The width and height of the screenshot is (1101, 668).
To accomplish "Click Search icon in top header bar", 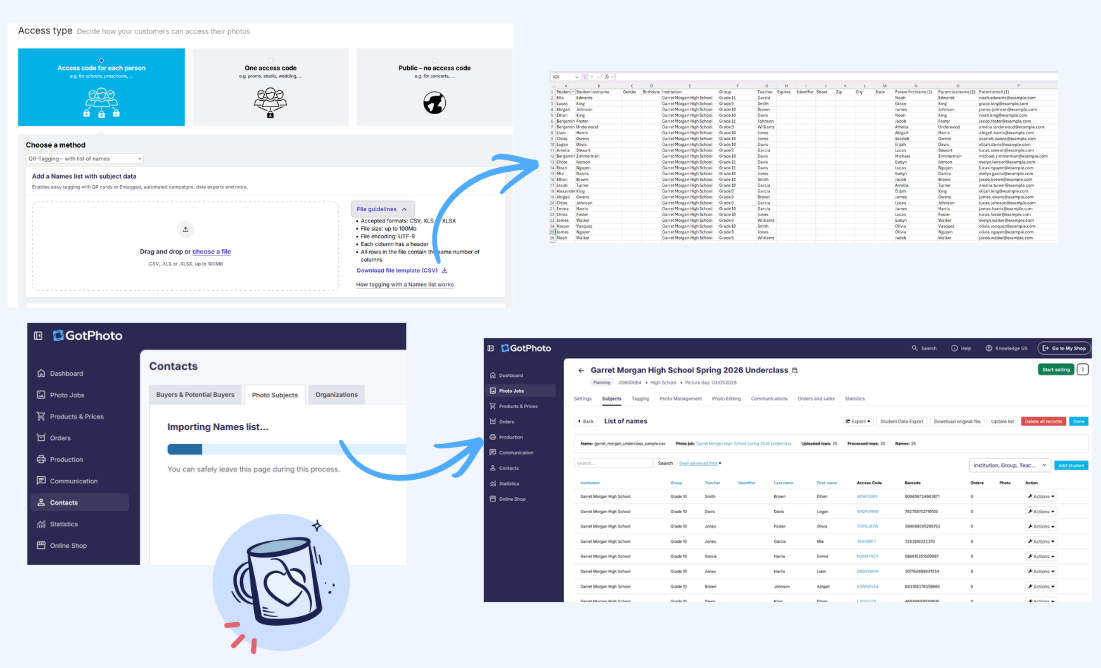I will (x=914, y=348).
